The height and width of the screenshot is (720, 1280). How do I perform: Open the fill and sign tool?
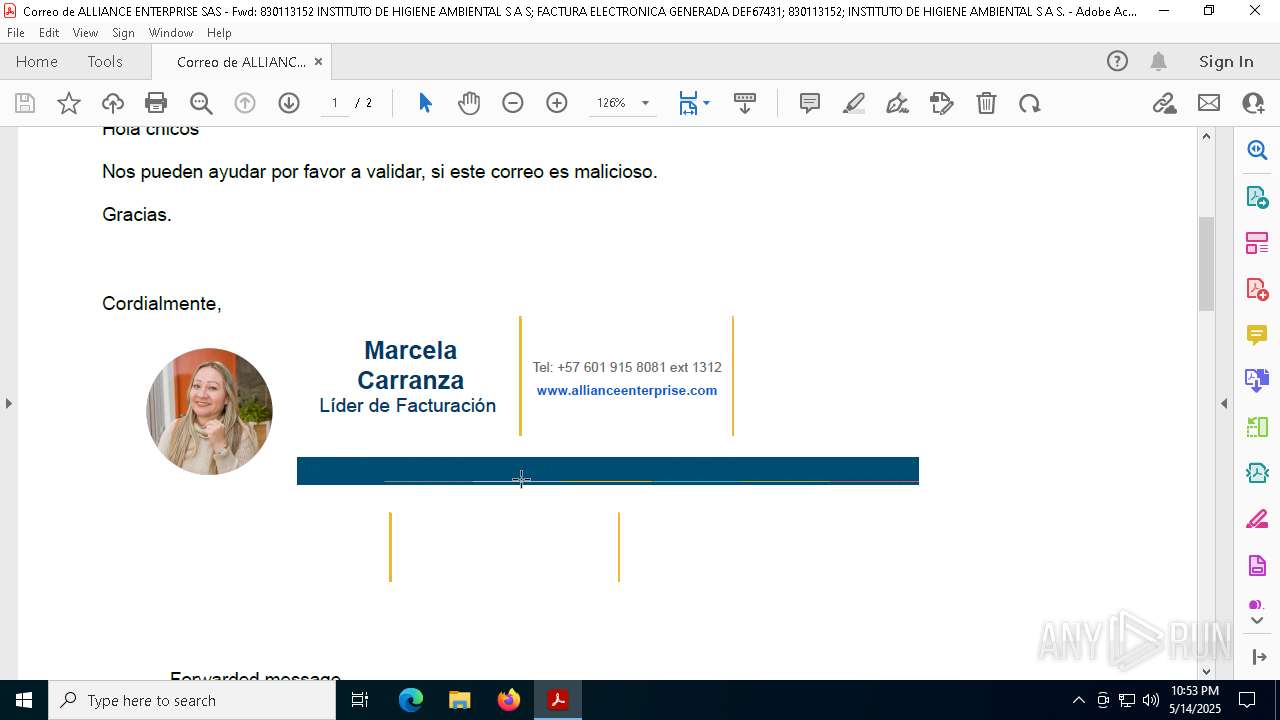click(942, 103)
